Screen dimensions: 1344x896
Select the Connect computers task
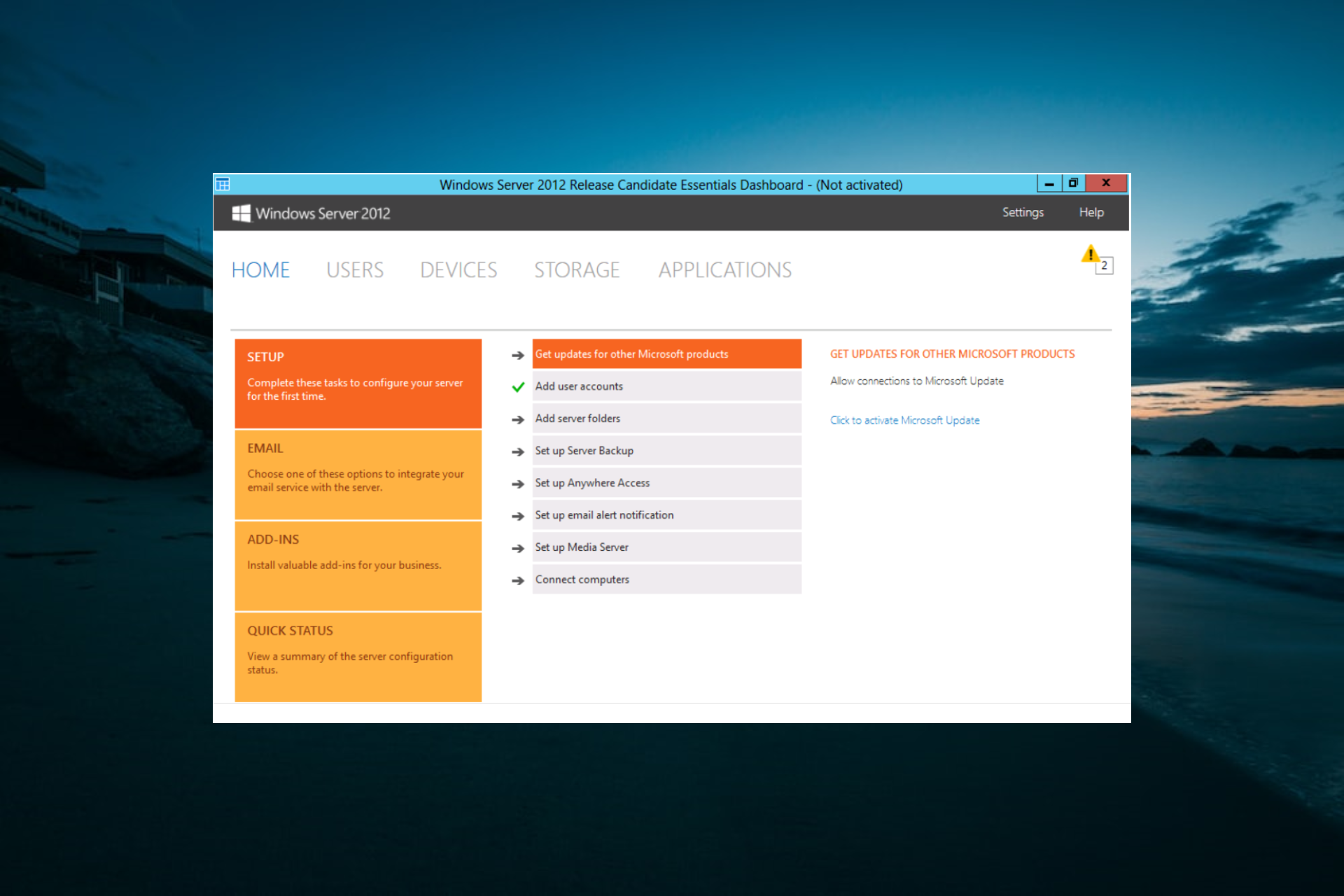click(x=667, y=580)
